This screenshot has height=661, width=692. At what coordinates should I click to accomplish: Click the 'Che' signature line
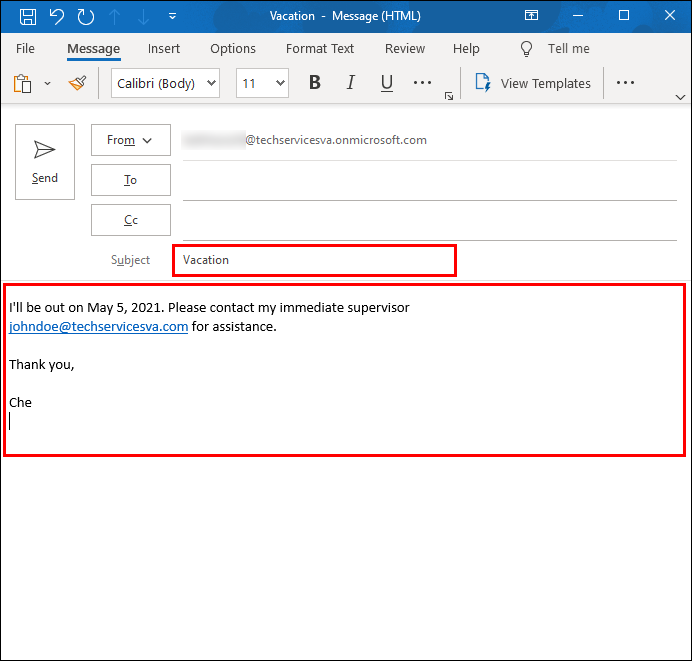tap(20, 402)
